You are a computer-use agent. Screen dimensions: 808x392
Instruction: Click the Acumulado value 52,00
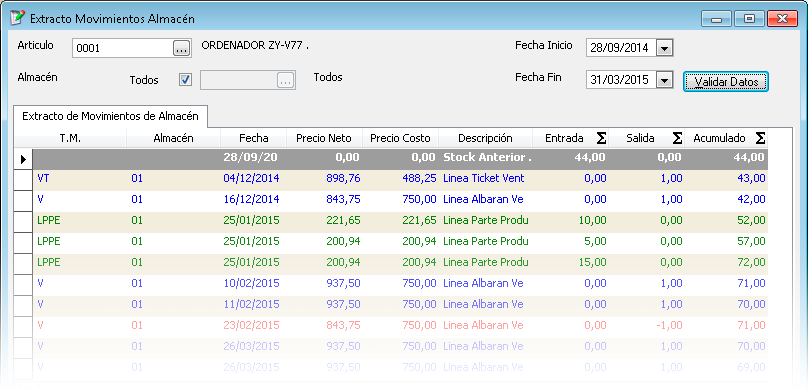(x=751, y=220)
